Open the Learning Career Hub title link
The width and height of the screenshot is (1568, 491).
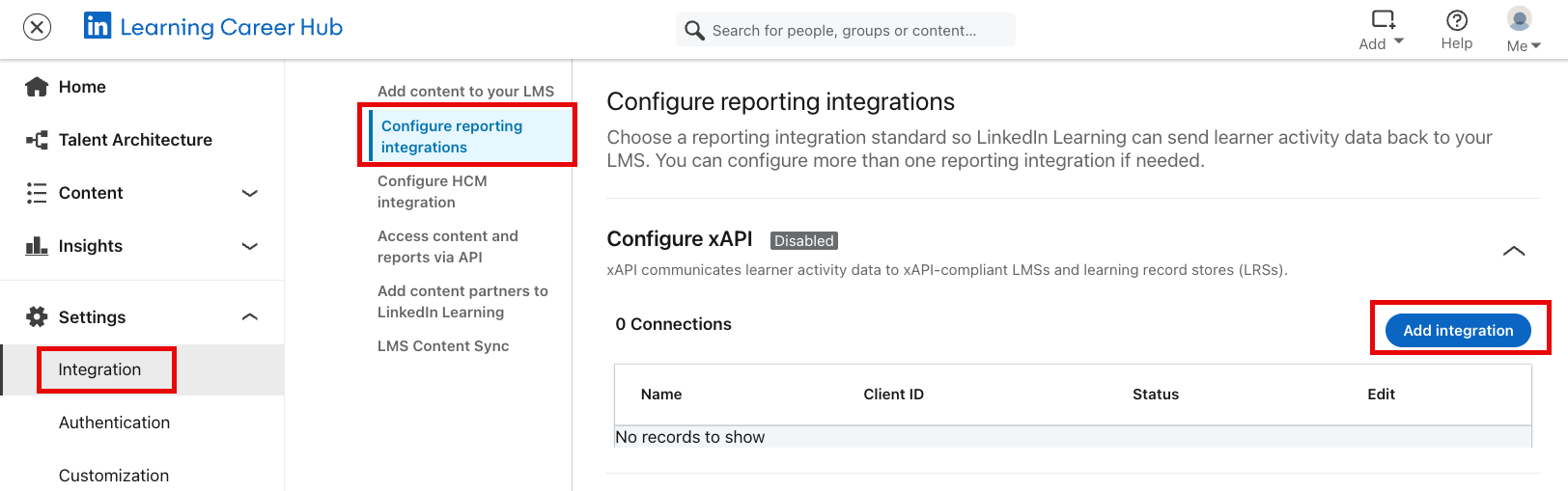tap(232, 27)
